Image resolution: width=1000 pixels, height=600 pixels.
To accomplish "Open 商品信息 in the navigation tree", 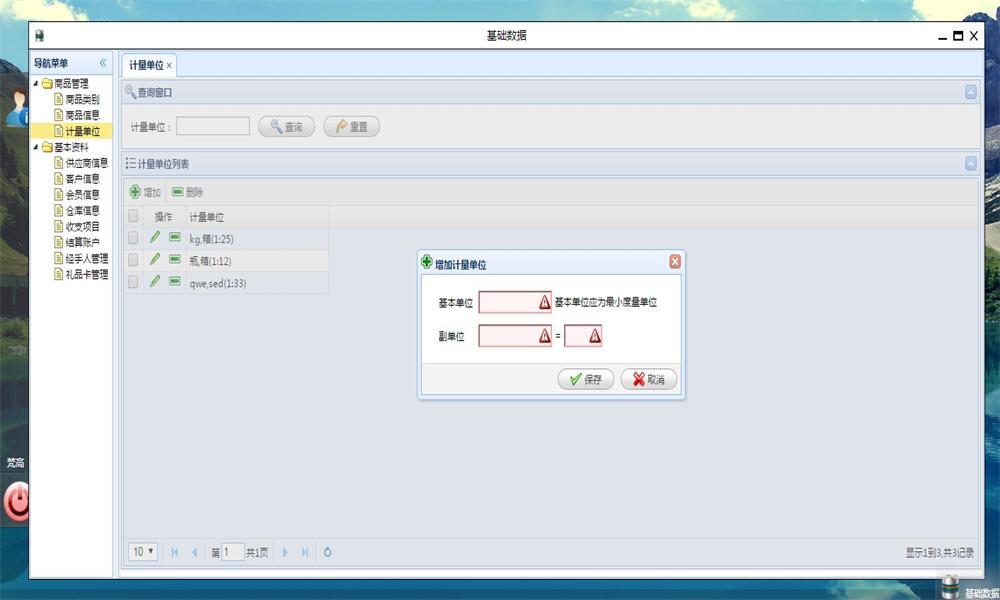I will tap(82, 115).
